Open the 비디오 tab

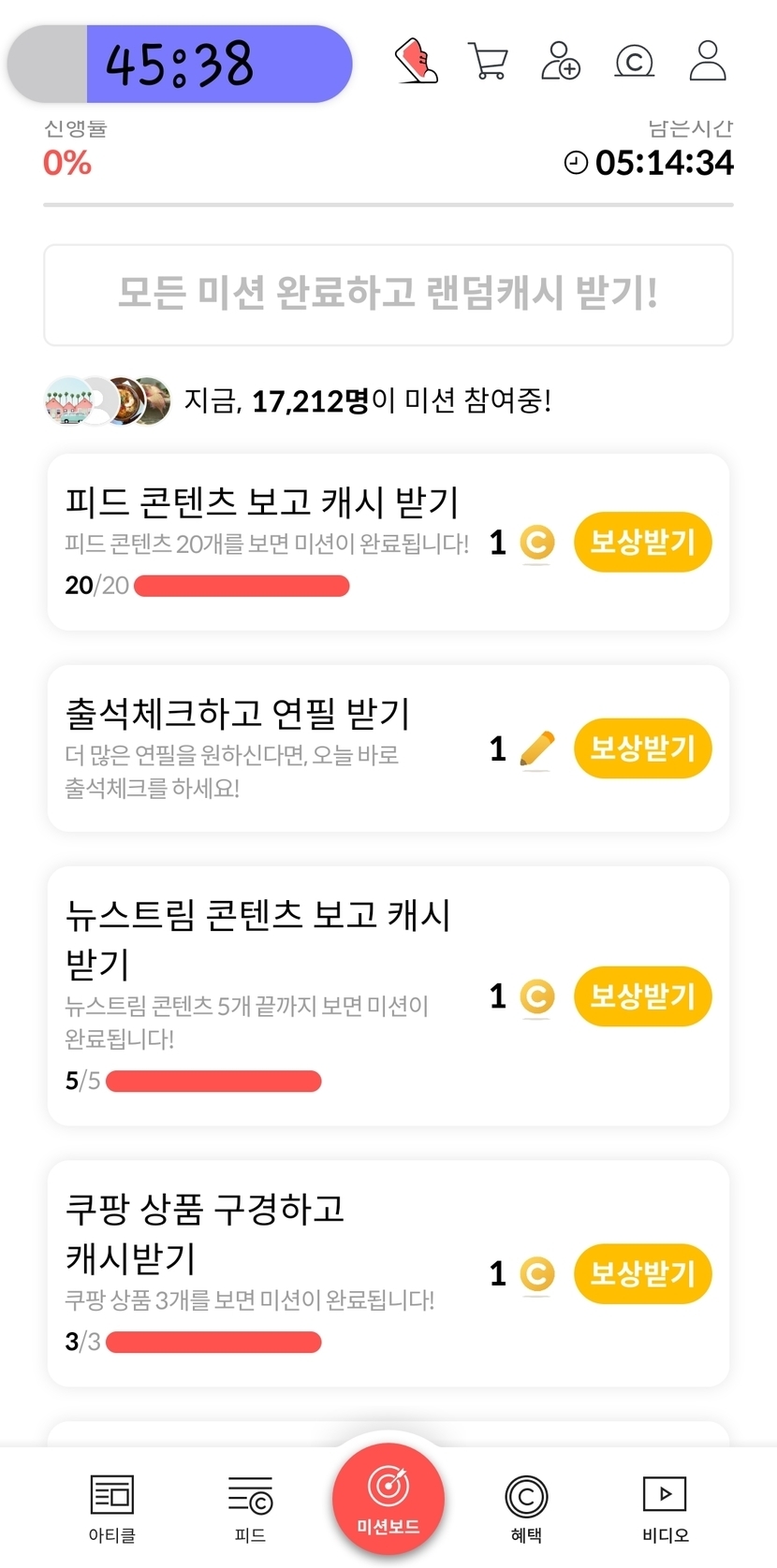coord(665,1506)
